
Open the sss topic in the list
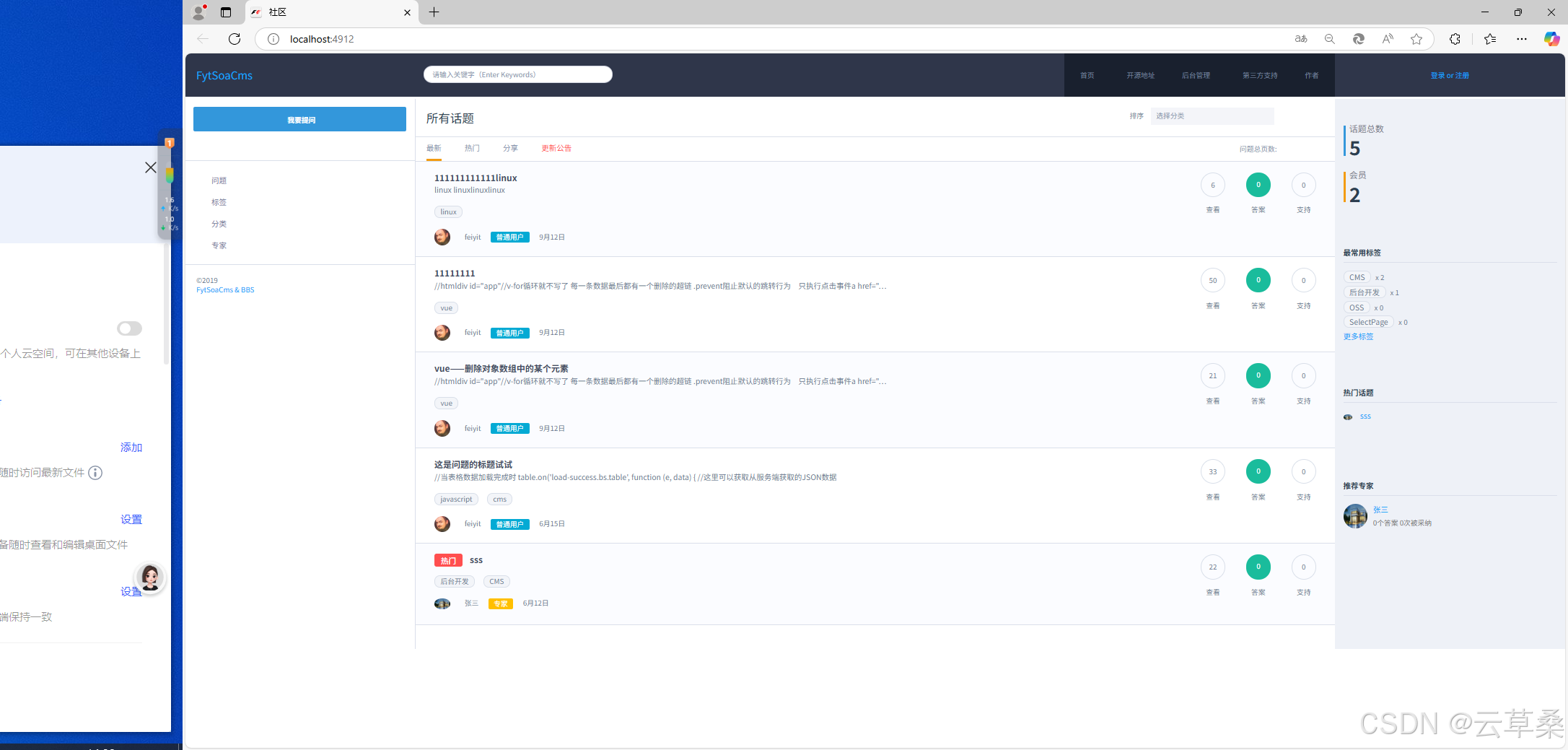[x=476, y=560]
